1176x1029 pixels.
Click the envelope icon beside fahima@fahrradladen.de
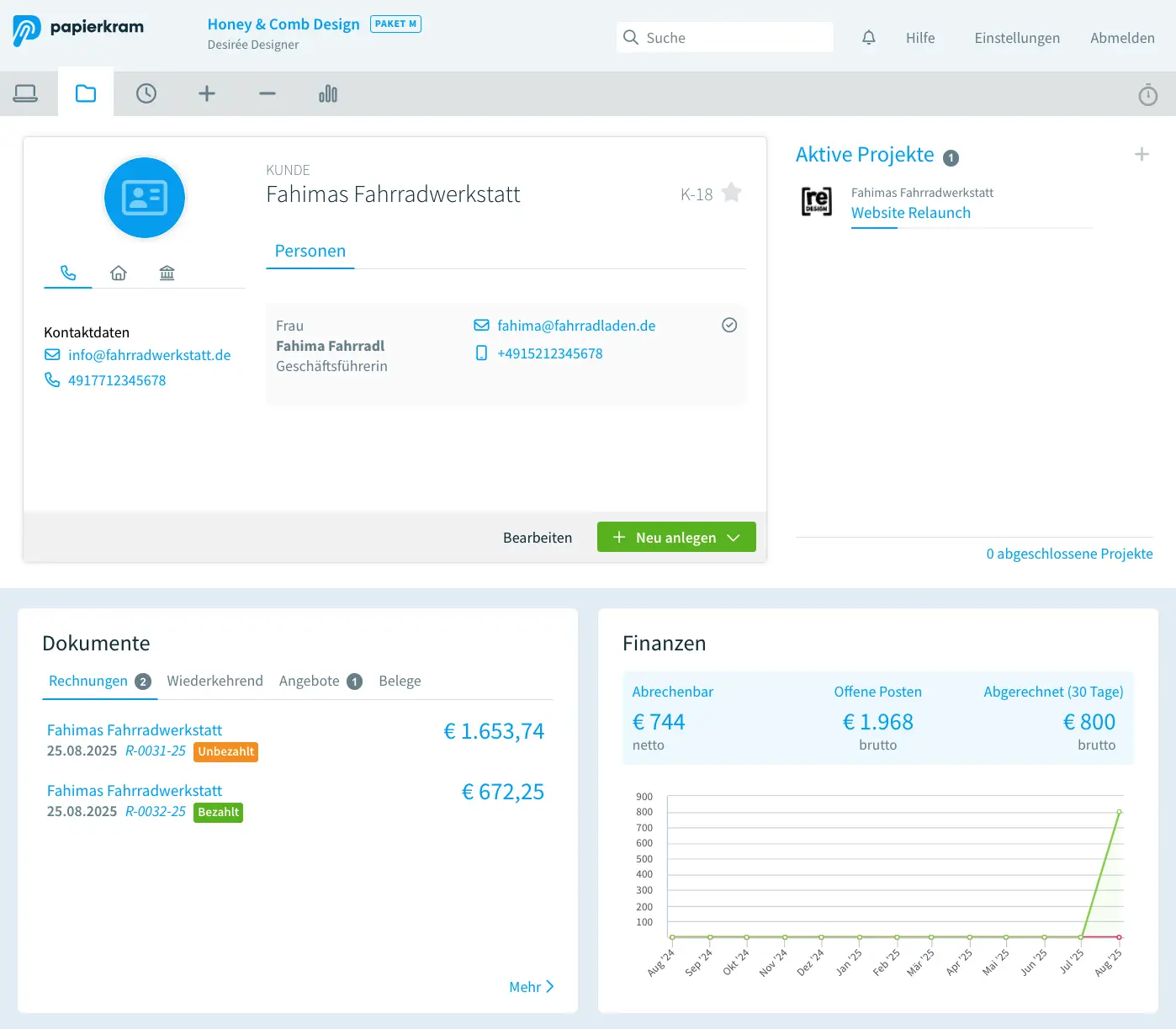[x=482, y=326]
